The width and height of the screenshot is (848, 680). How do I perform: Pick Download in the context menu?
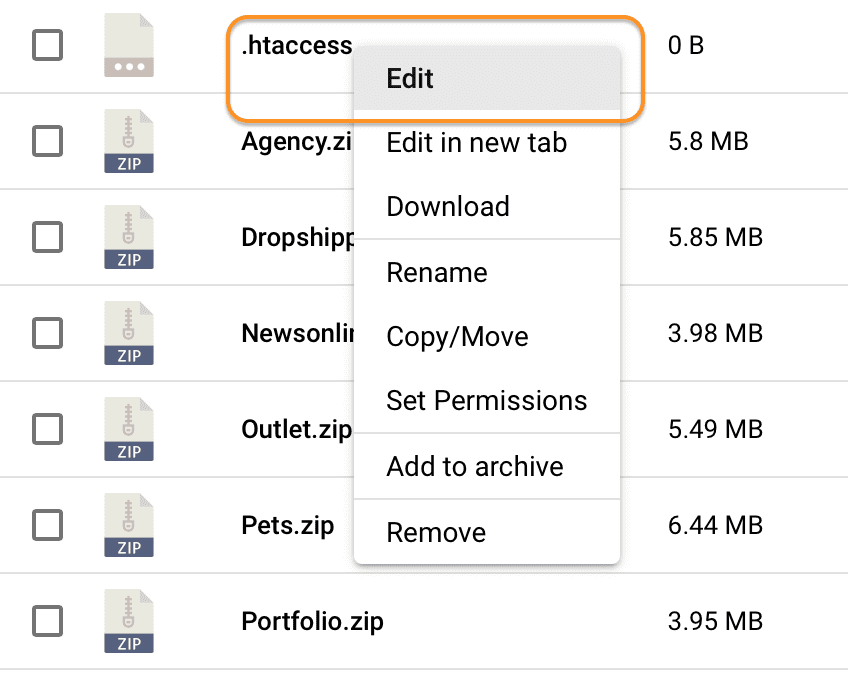(448, 207)
